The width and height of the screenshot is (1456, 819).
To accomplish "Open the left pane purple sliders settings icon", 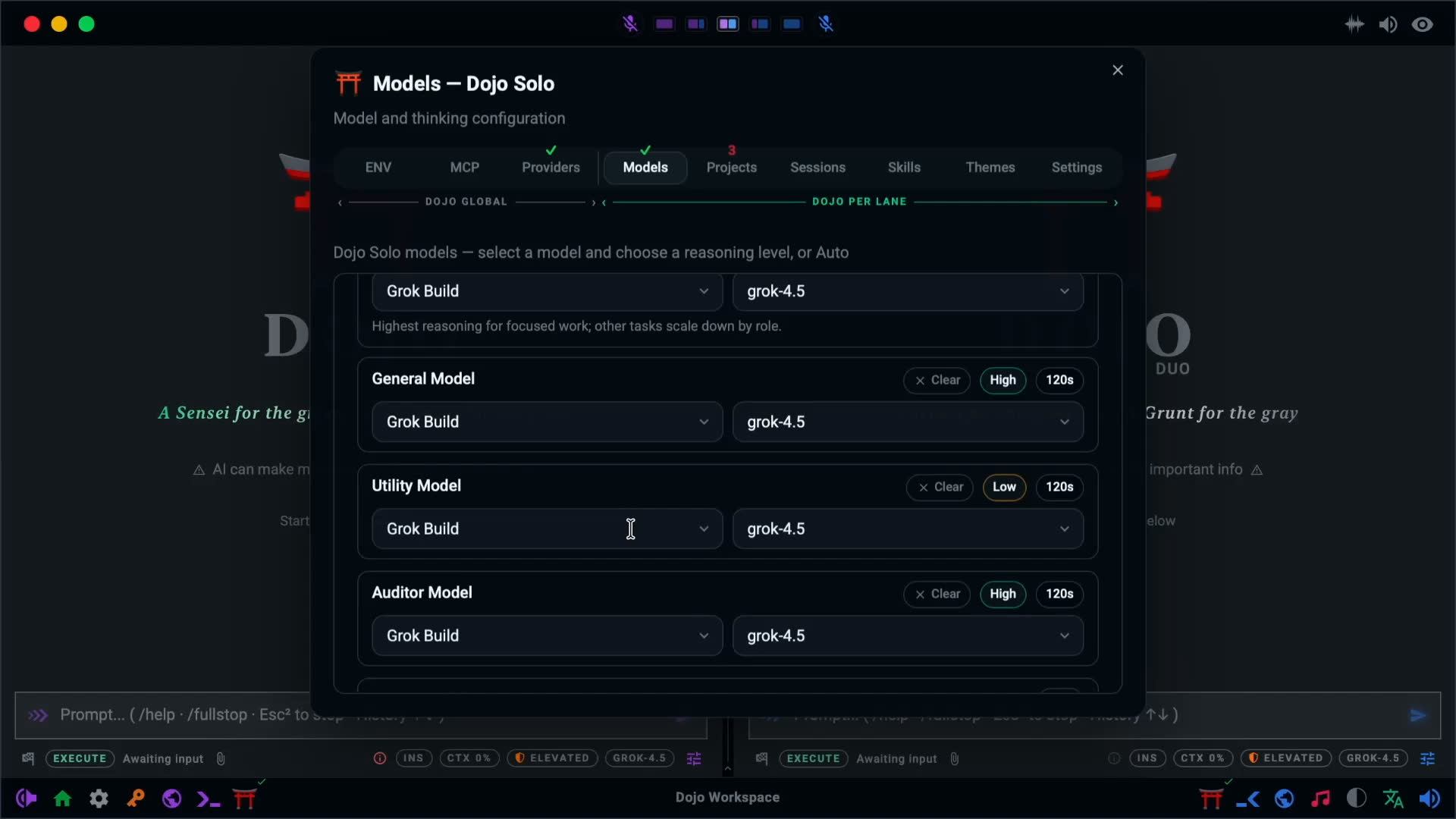I will (x=694, y=758).
